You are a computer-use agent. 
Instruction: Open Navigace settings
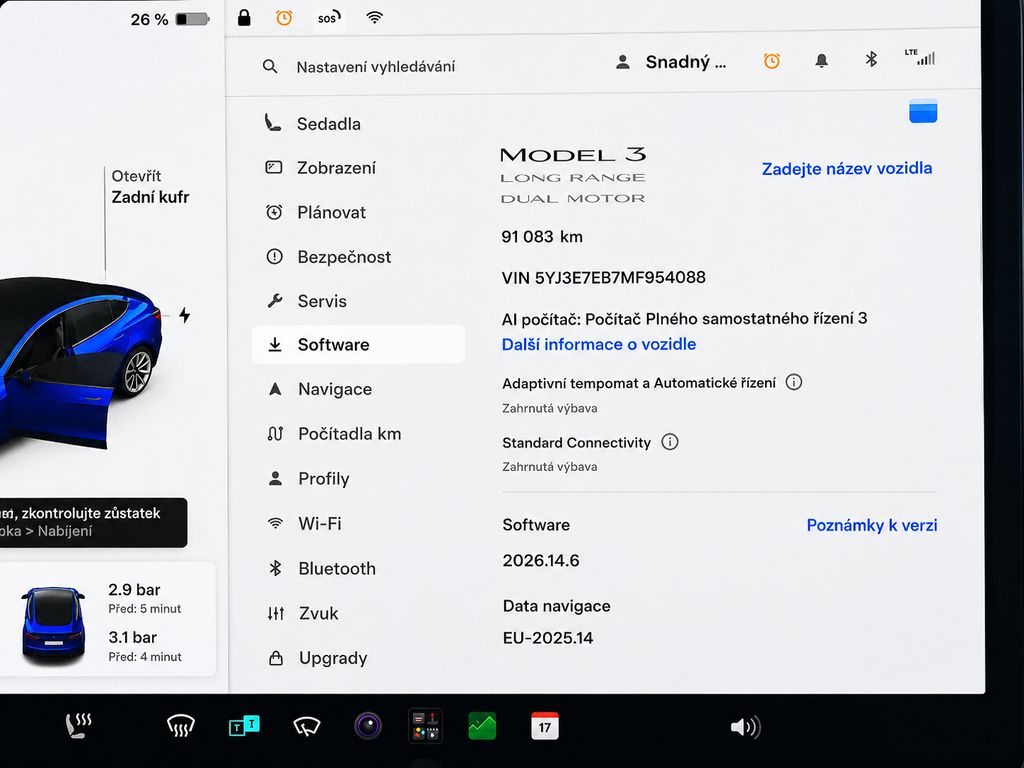[358, 389]
